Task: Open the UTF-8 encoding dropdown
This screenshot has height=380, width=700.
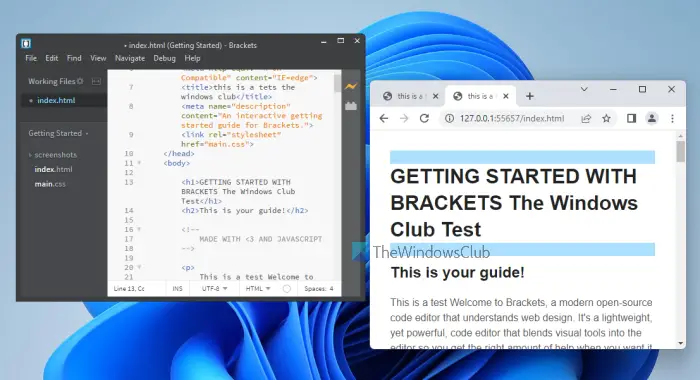Action: click(214, 288)
